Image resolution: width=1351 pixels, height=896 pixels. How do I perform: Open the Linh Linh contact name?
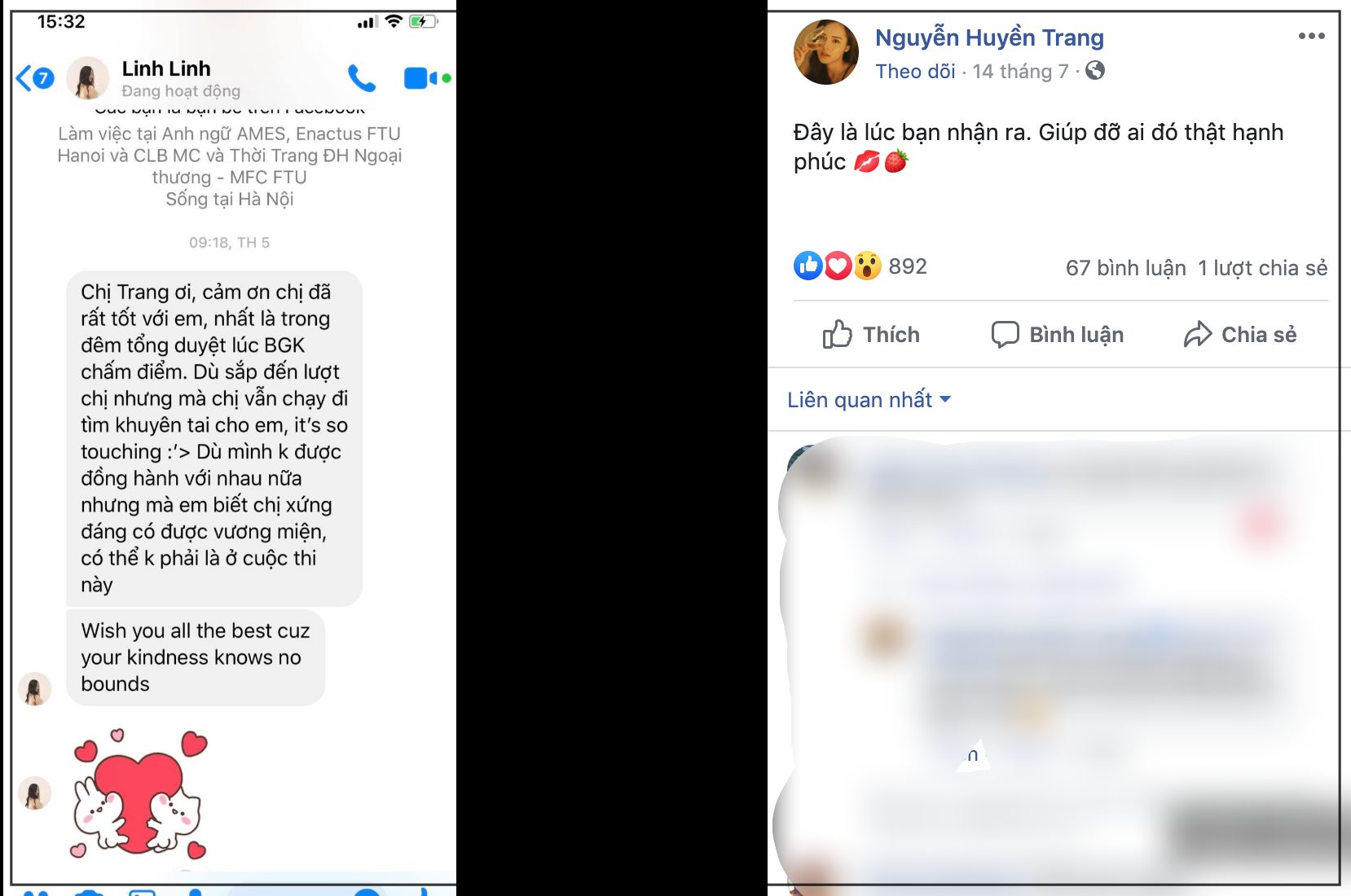[x=166, y=68]
